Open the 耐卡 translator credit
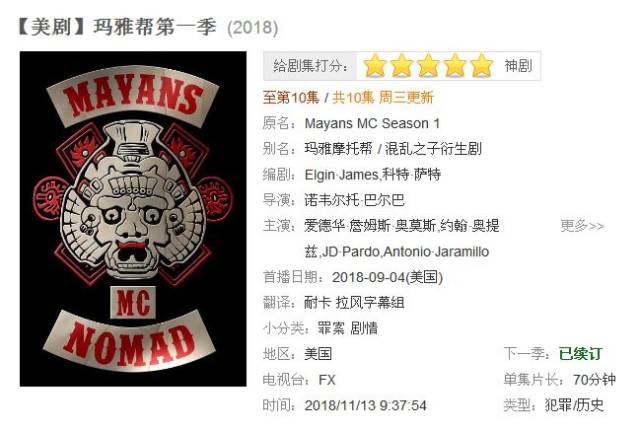Image resolution: width=640 pixels, height=431 pixels. pyautogui.click(x=317, y=302)
